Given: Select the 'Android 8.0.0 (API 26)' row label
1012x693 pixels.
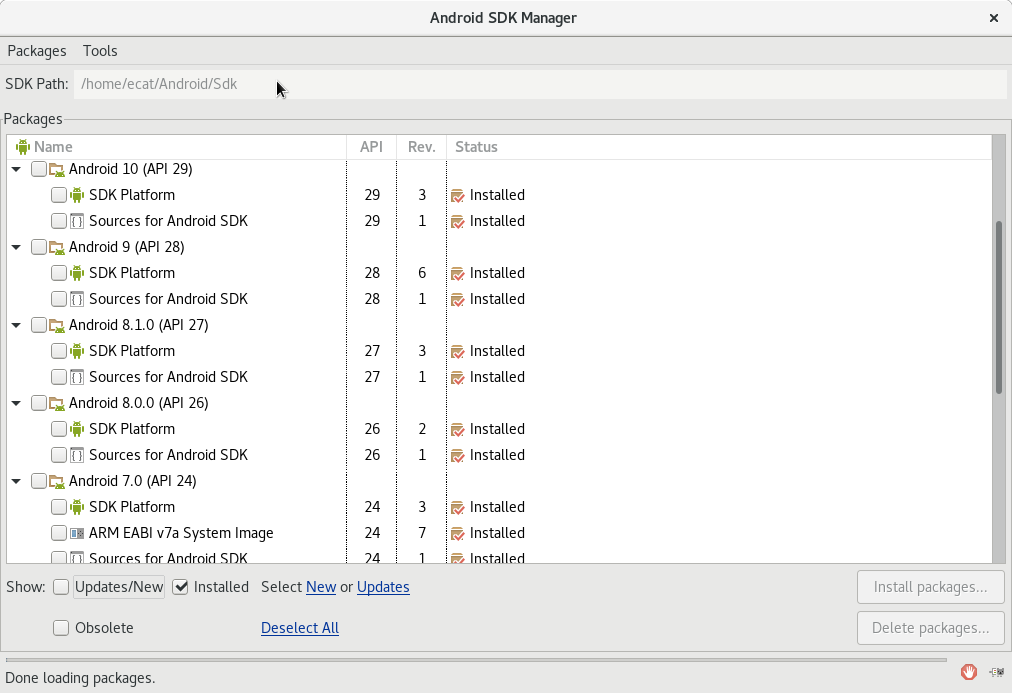Looking at the screenshot, I should [x=139, y=403].
